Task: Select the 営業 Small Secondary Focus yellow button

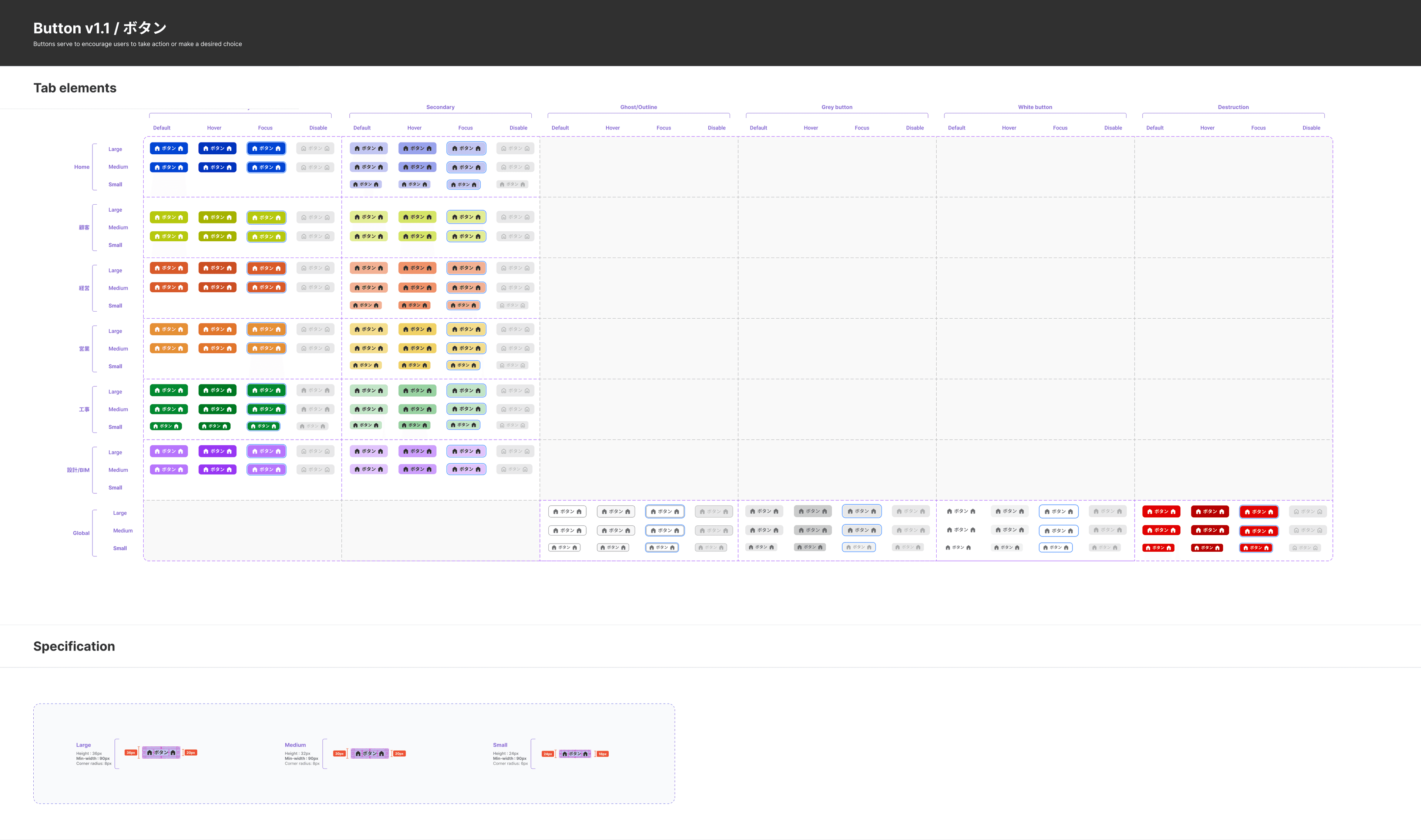Action: (463, 366)
